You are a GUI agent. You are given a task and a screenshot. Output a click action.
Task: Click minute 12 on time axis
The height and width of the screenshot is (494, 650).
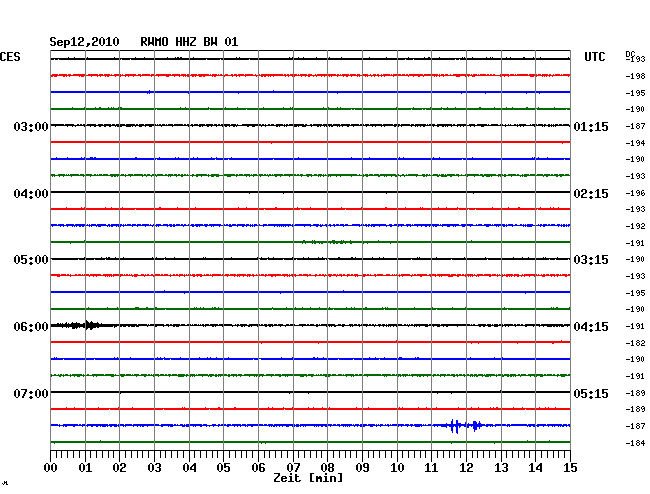pos(466,468)
